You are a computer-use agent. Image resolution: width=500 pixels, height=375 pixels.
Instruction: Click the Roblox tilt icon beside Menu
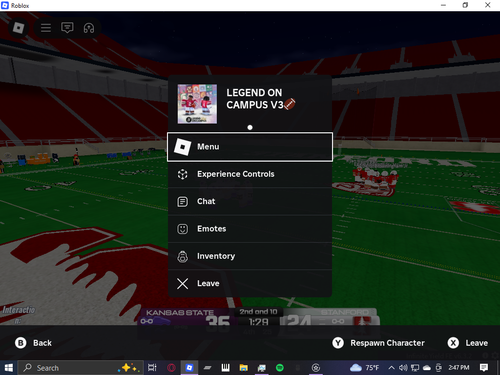[x=182, y=147]
